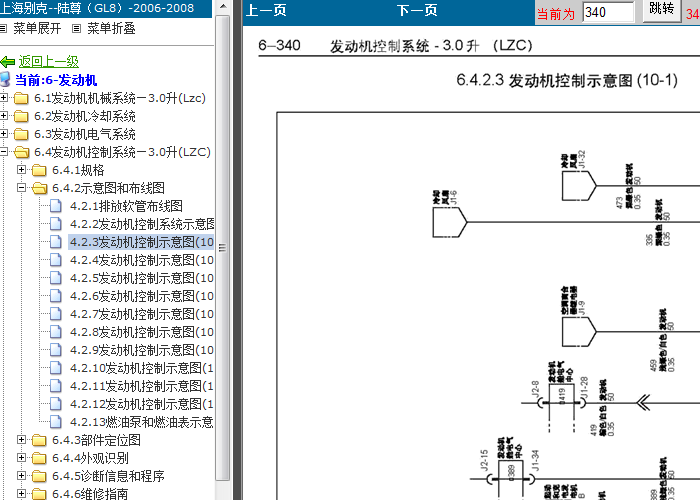Click folder icon for 6.4.6维修指南

(39, 494)
